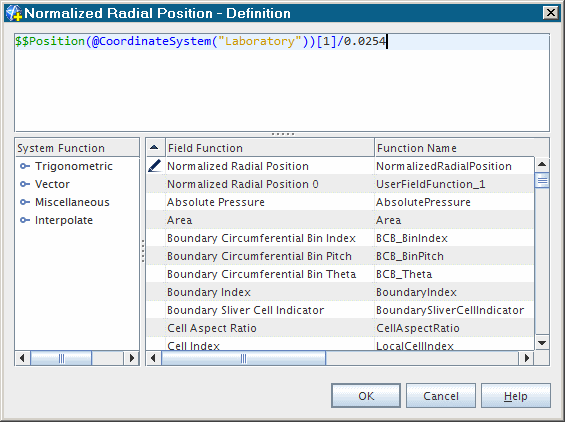Screen dimensions: 565x422
Task: Select the Absolute Pressure field function row
Action: click(x=340, y=202)
